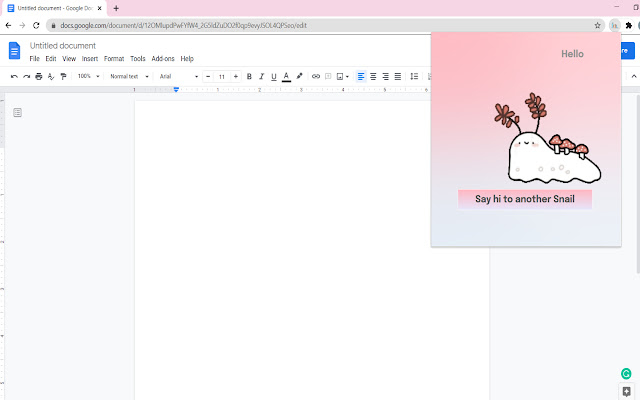Click the site lock icon
The width and height of the screenshot is (640, 400).
[x=53, y=25]
